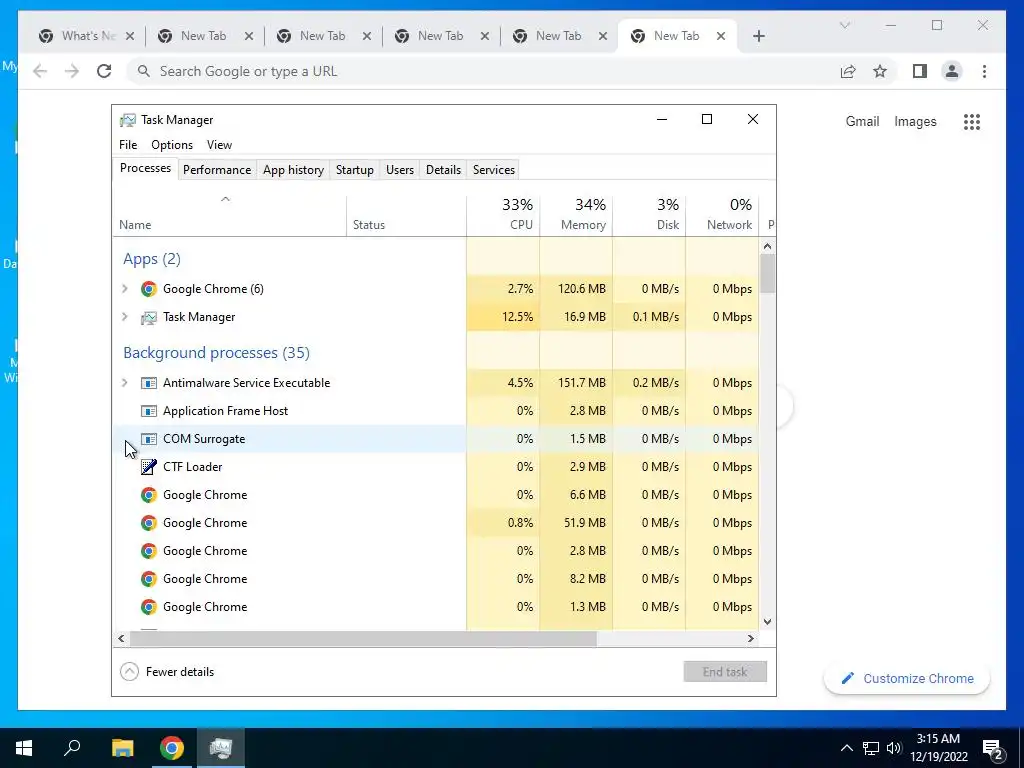
Task: Open the Gmail link
Action: pyautogui.click(x=862, y=121)
